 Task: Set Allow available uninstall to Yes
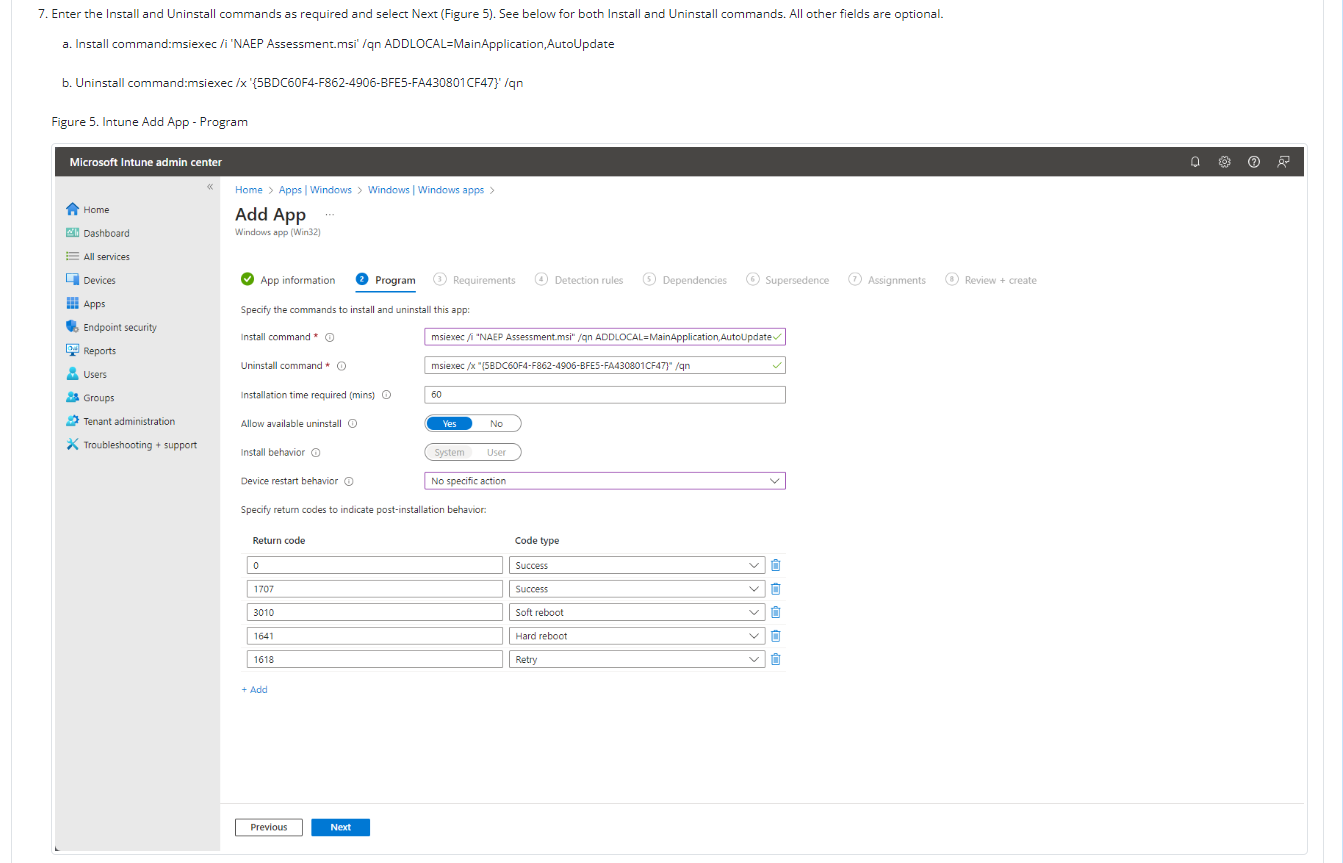click(449, 424)
